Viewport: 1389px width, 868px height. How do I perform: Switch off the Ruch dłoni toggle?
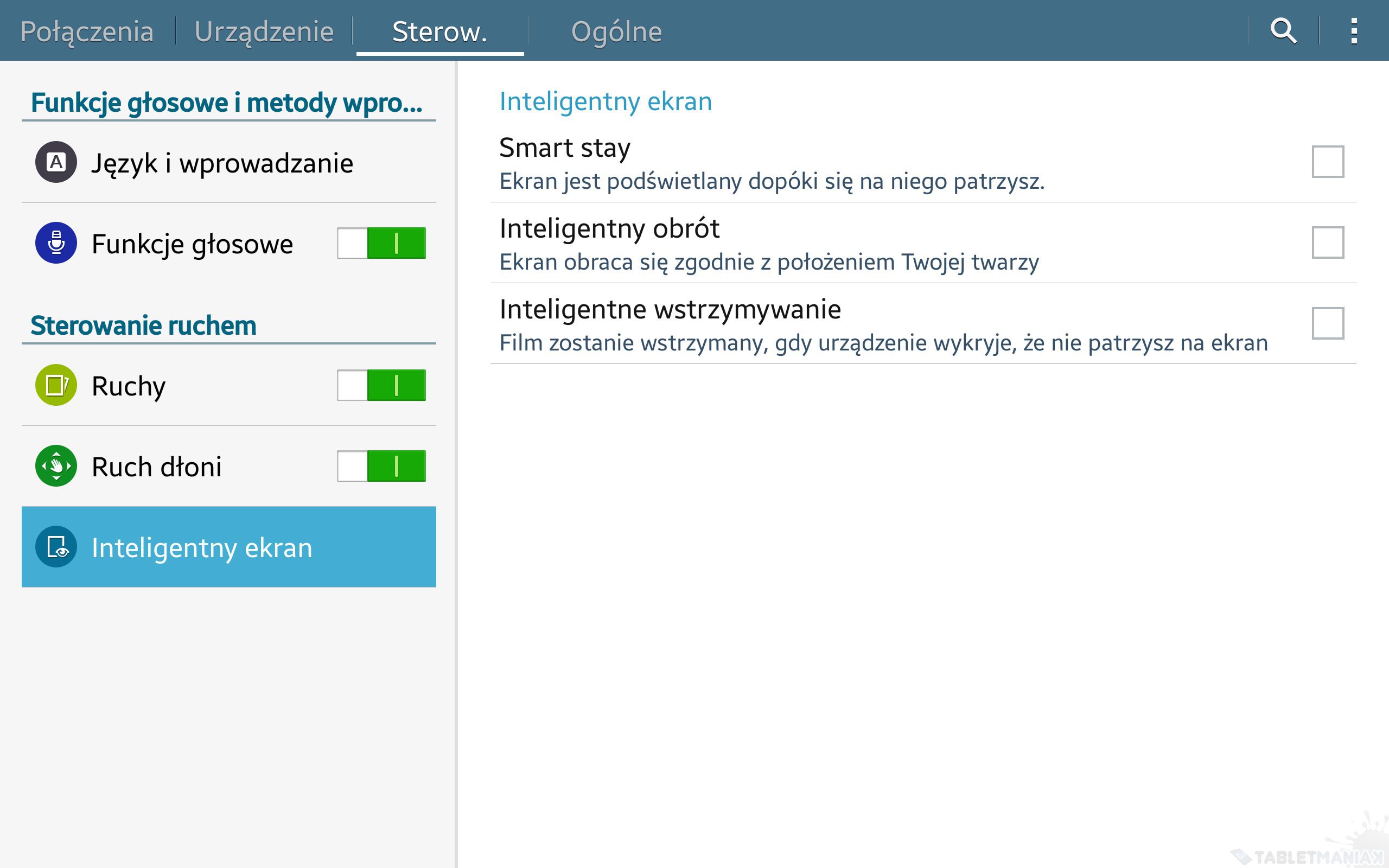[381, 466]
